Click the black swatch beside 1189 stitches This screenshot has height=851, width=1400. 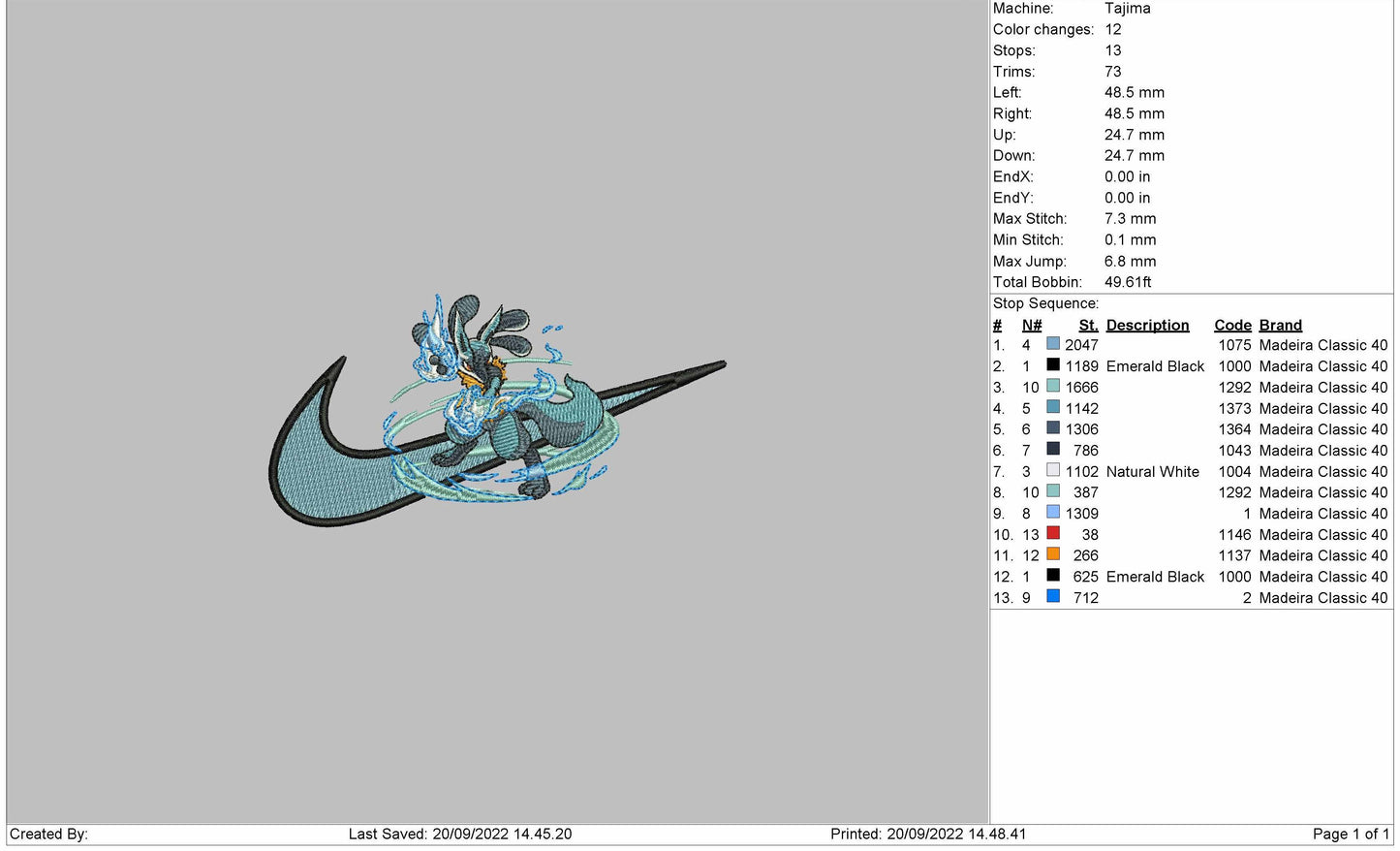click(1053, 365)
